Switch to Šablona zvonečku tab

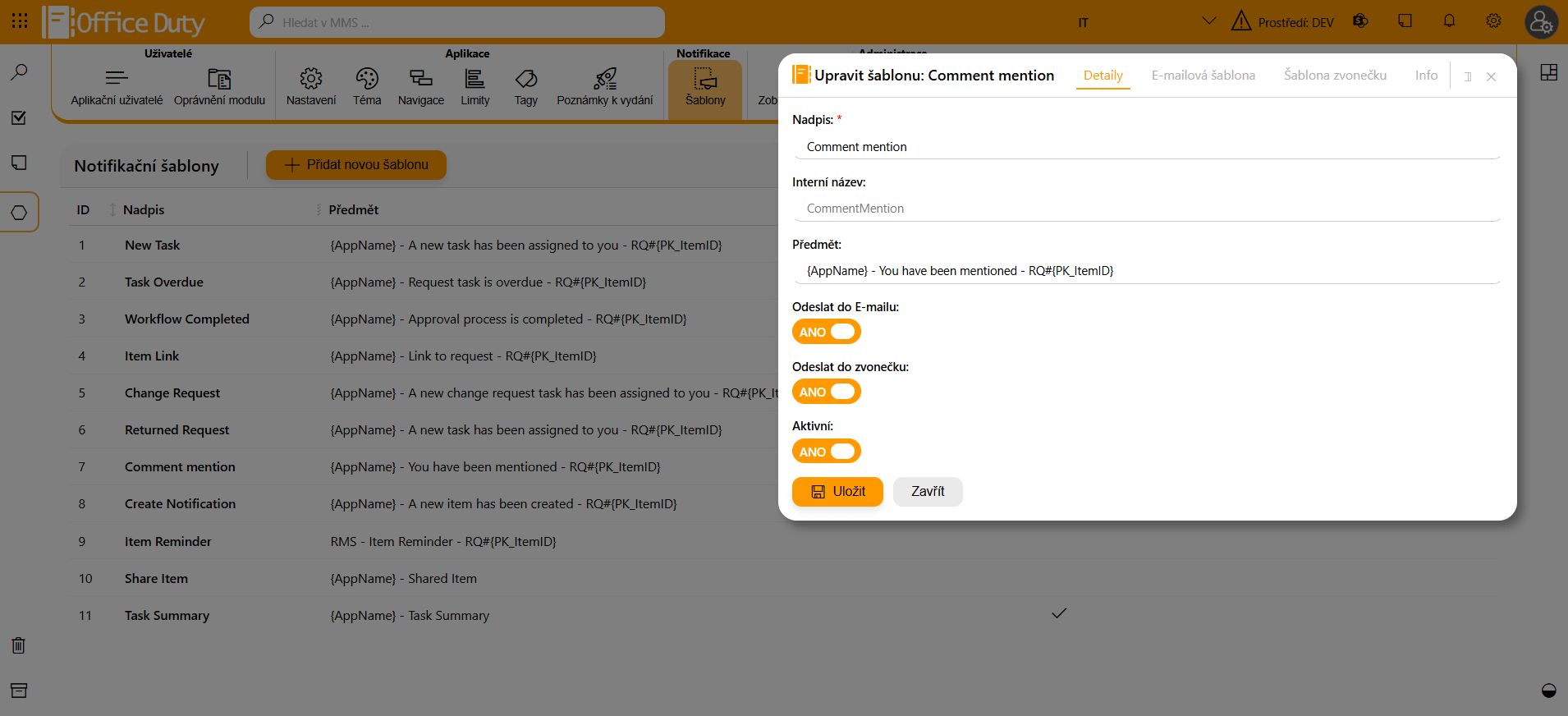[x=1336, y=76]
